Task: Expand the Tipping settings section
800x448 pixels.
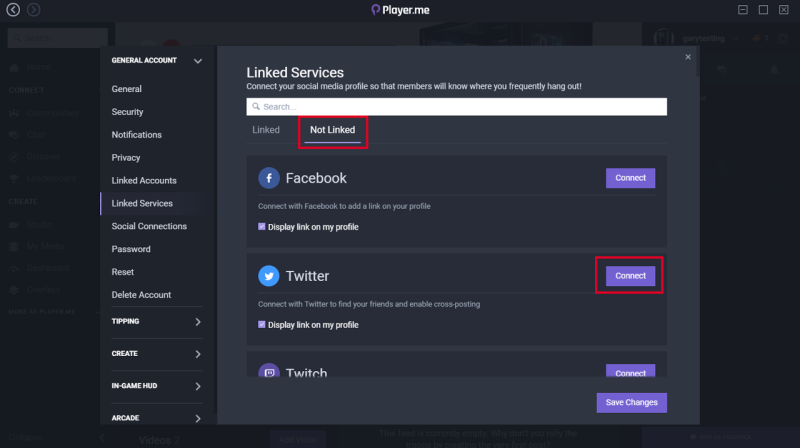Action: tap(197, 321)
